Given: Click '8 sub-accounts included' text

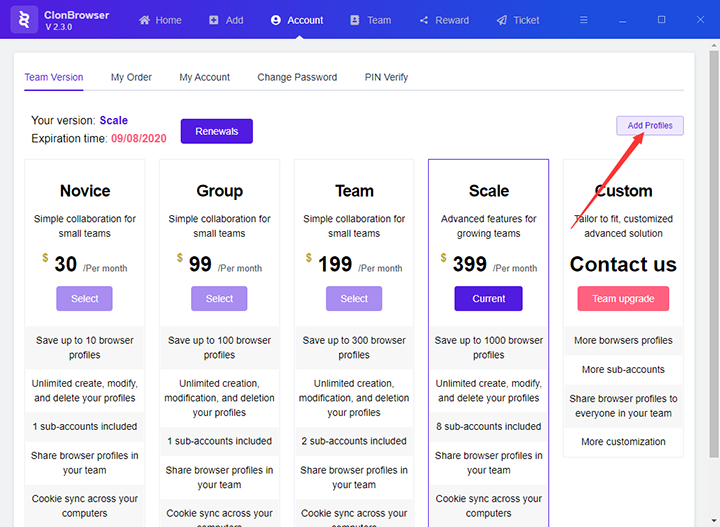Looking at the screenshot, I should coord(489,426).
